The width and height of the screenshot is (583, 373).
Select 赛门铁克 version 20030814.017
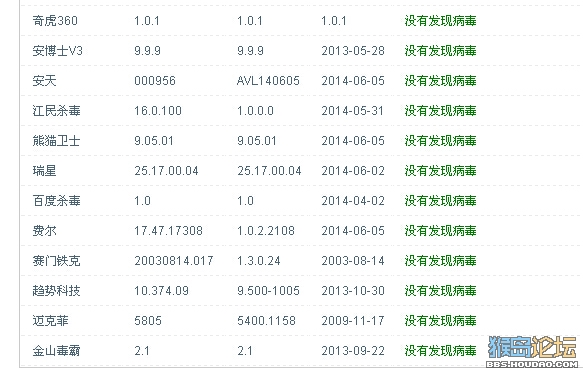click(174, 261)
